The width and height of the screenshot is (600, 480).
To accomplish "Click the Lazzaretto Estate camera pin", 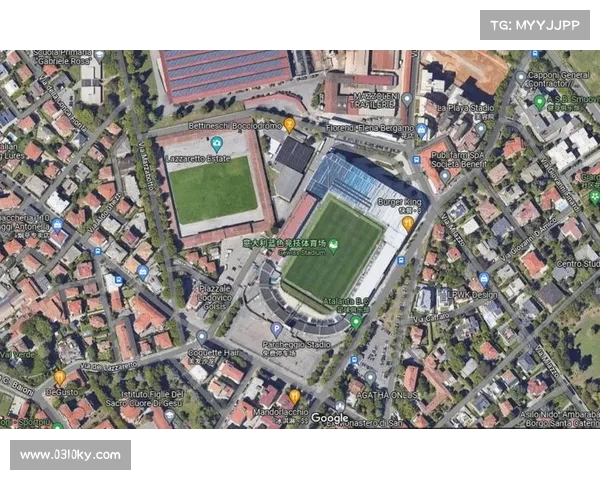I will click(x=217, y=144).
